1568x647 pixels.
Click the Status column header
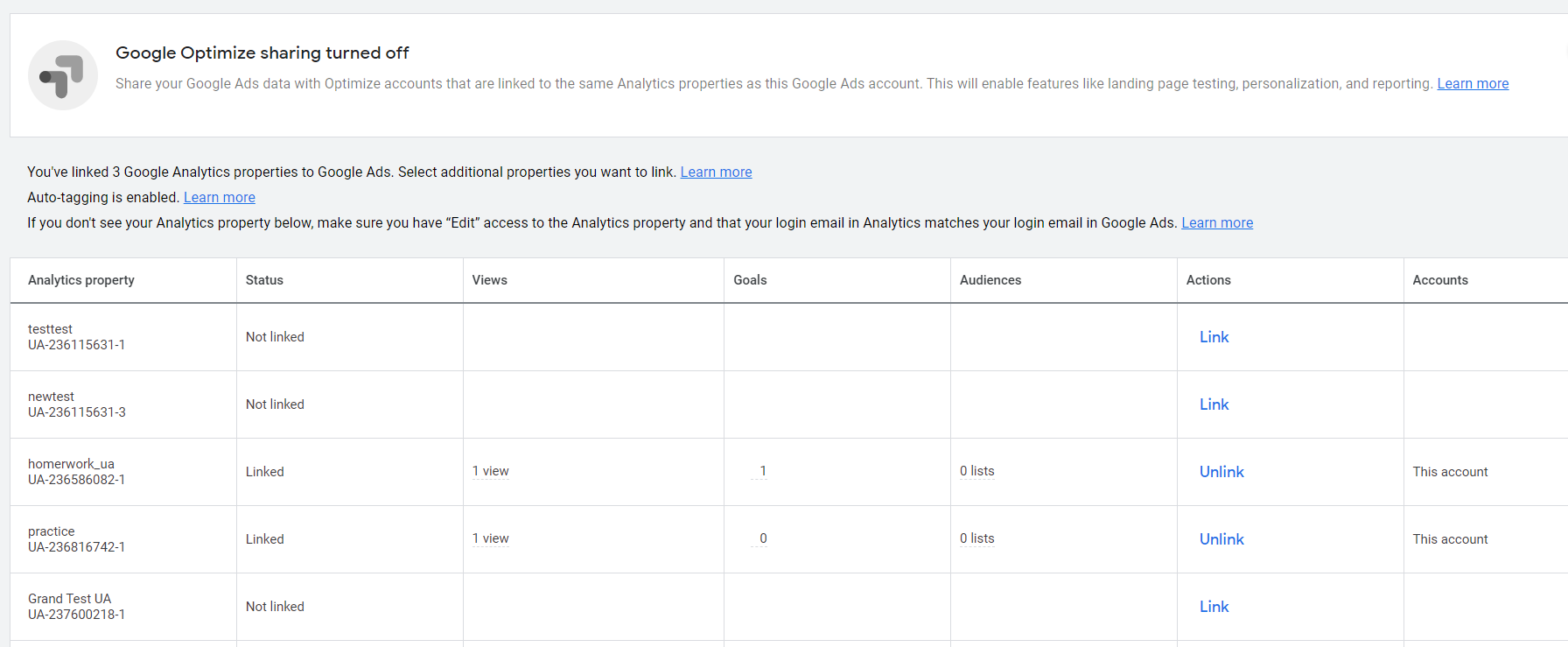tap(264, 280)
